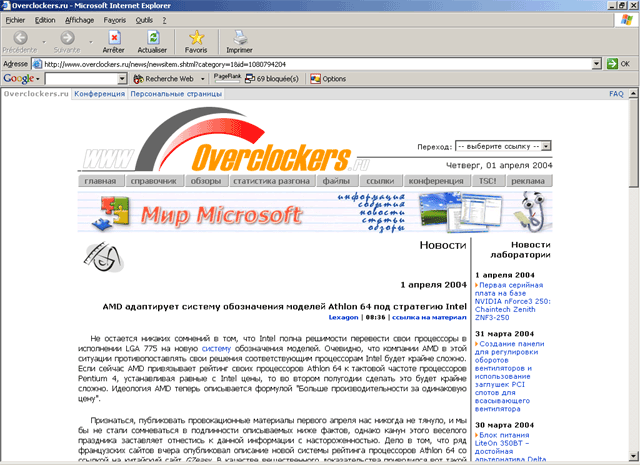Expand the Recherche Web dropdown arrow
This screenshot has height=465, width=640.
coord(202,79)
